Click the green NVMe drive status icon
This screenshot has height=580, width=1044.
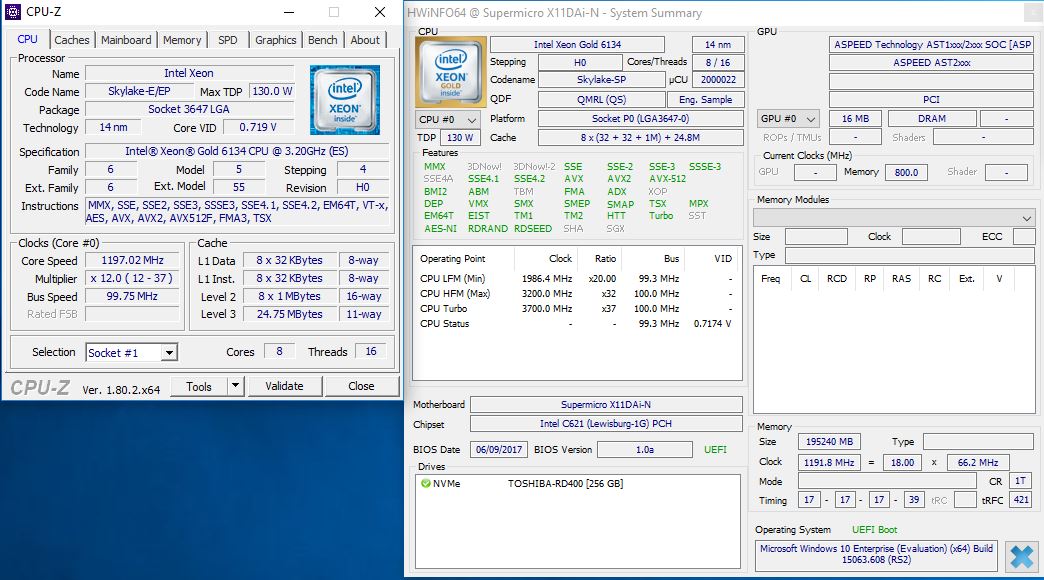(x=426, y=484)
